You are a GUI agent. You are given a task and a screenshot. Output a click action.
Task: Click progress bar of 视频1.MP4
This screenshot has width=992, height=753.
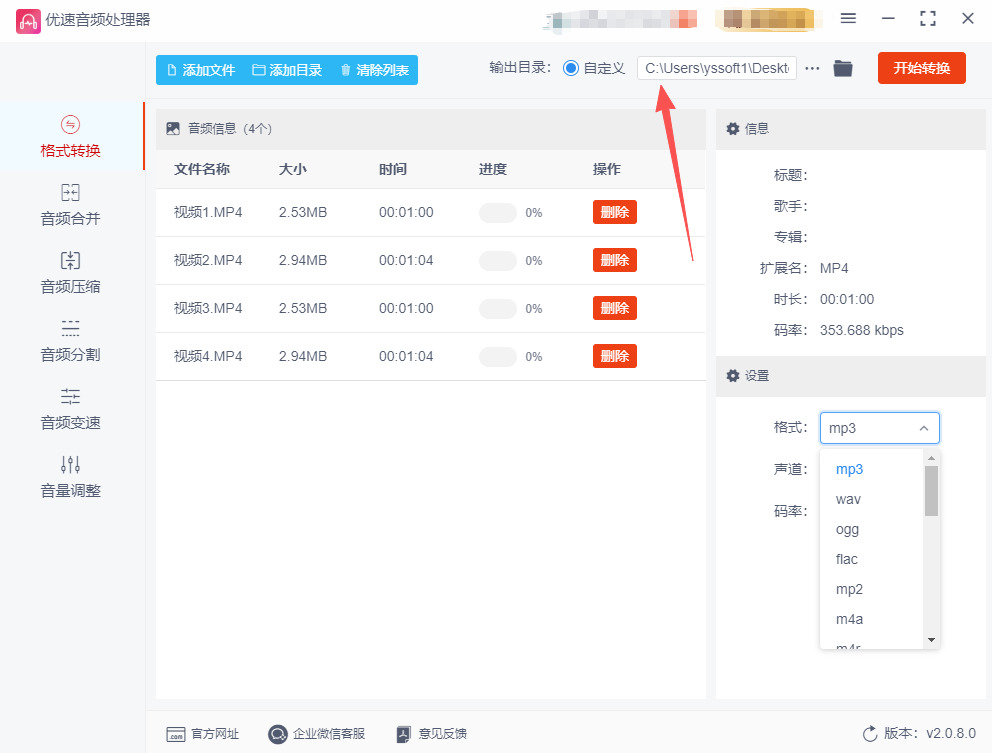(x=498, y=213)
